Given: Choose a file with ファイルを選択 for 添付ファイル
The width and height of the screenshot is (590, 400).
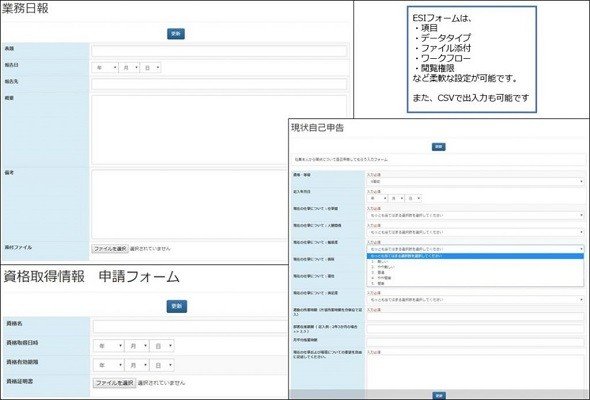Looking at the screenshot, I should click(110, 249).
